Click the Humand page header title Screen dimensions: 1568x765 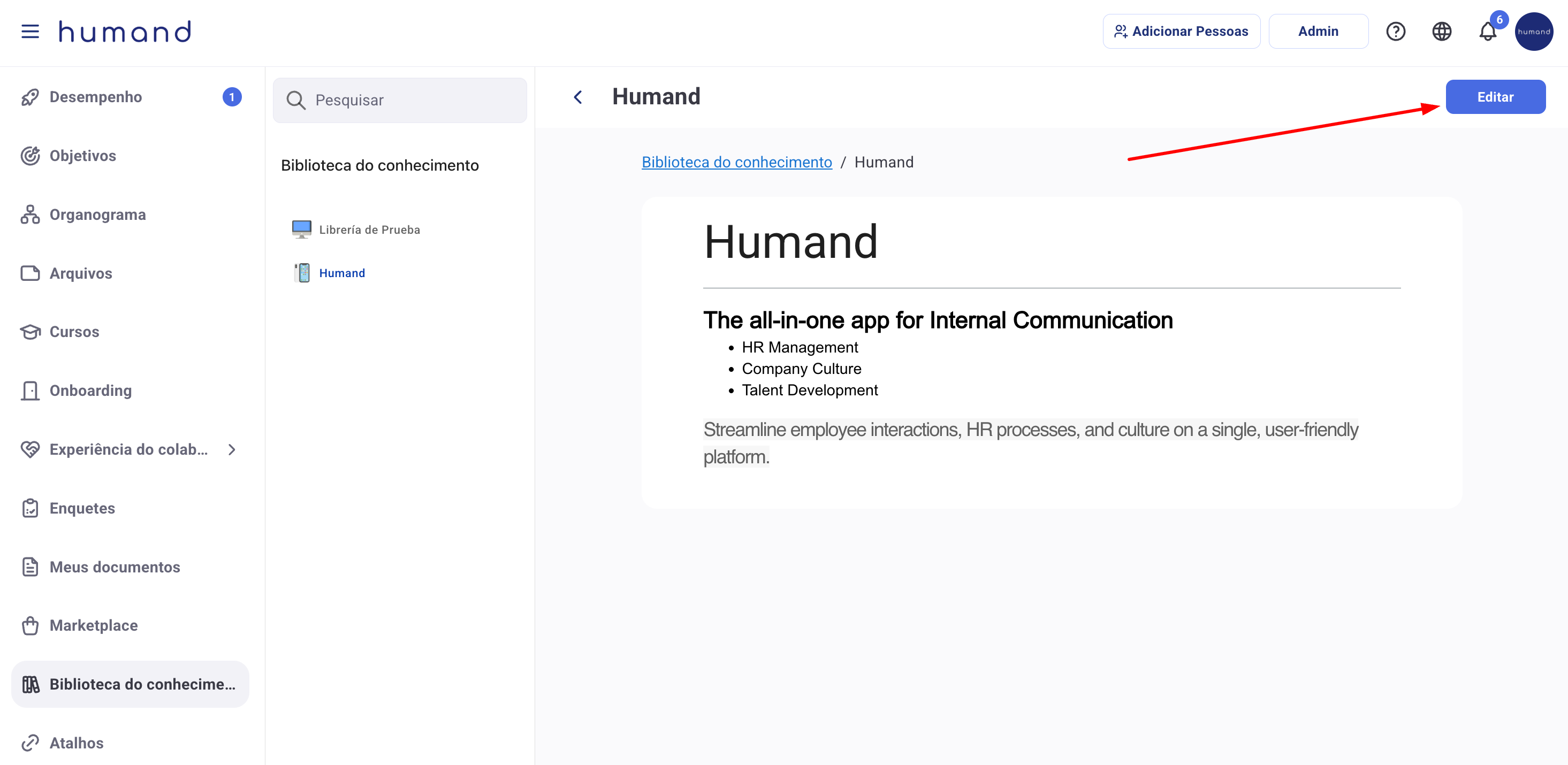point(656,97)
